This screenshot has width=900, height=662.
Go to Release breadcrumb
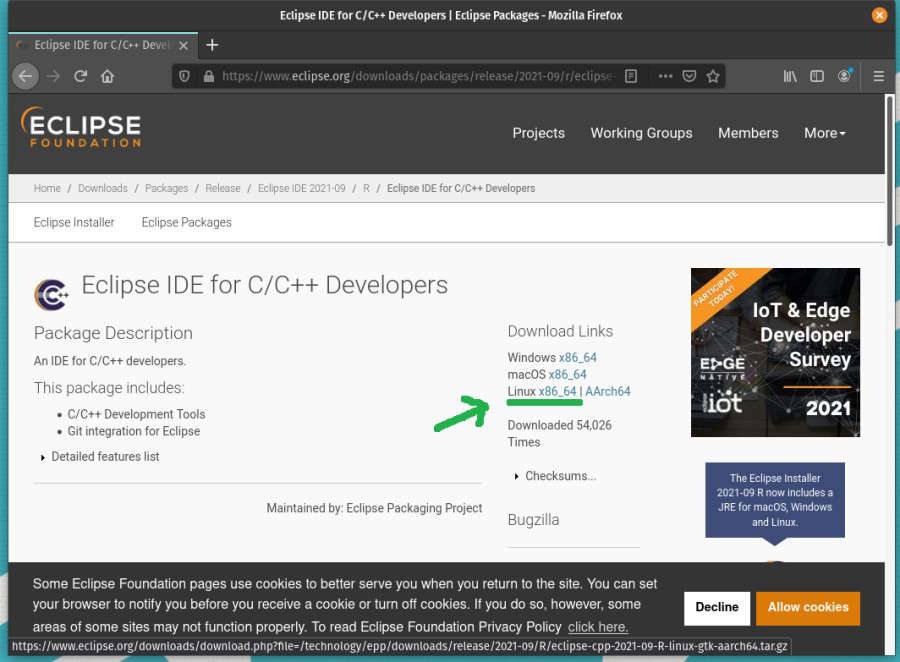[223, 188]
